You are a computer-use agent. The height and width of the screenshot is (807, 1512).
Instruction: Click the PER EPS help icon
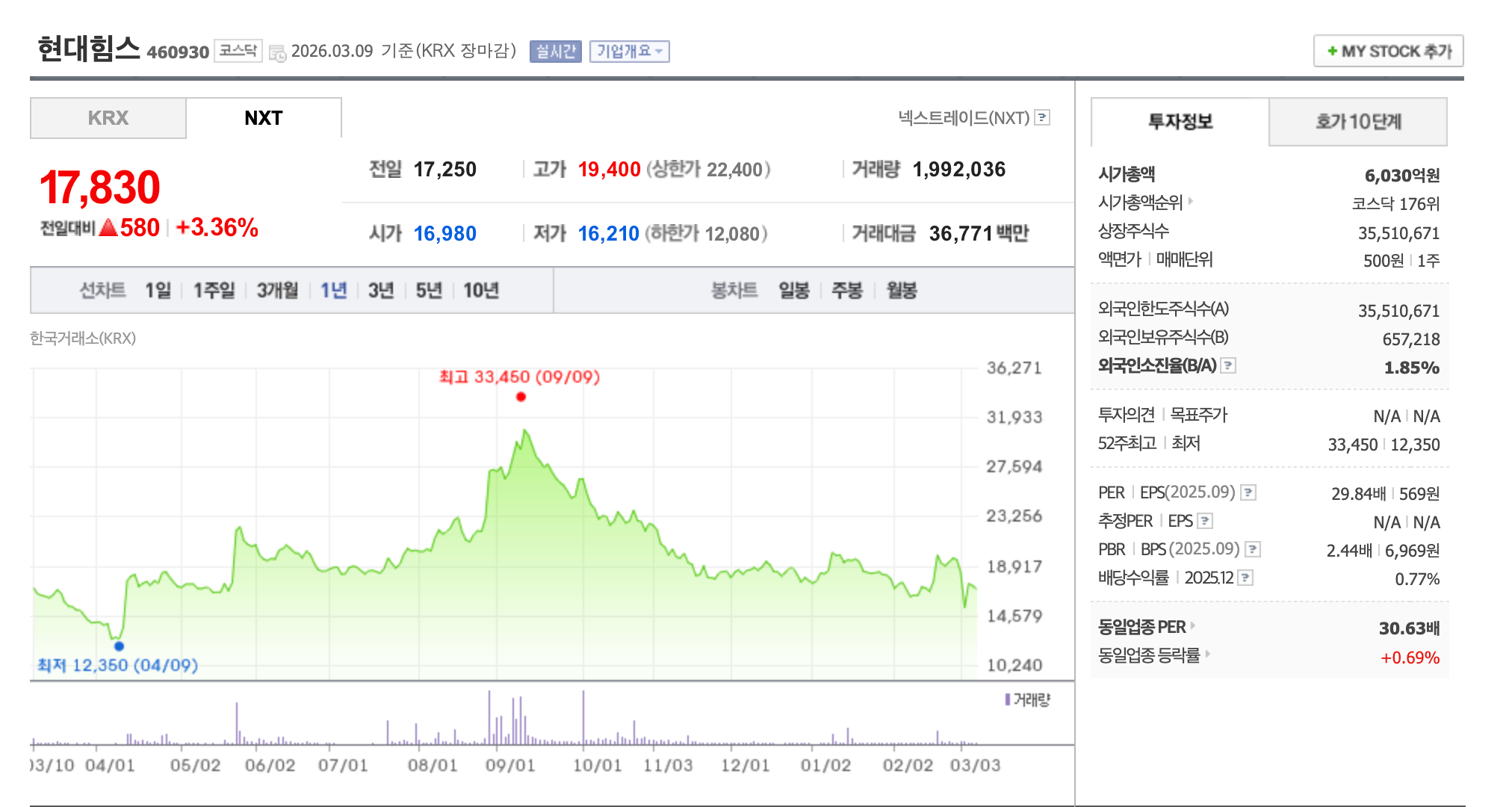pos(1248,492)
